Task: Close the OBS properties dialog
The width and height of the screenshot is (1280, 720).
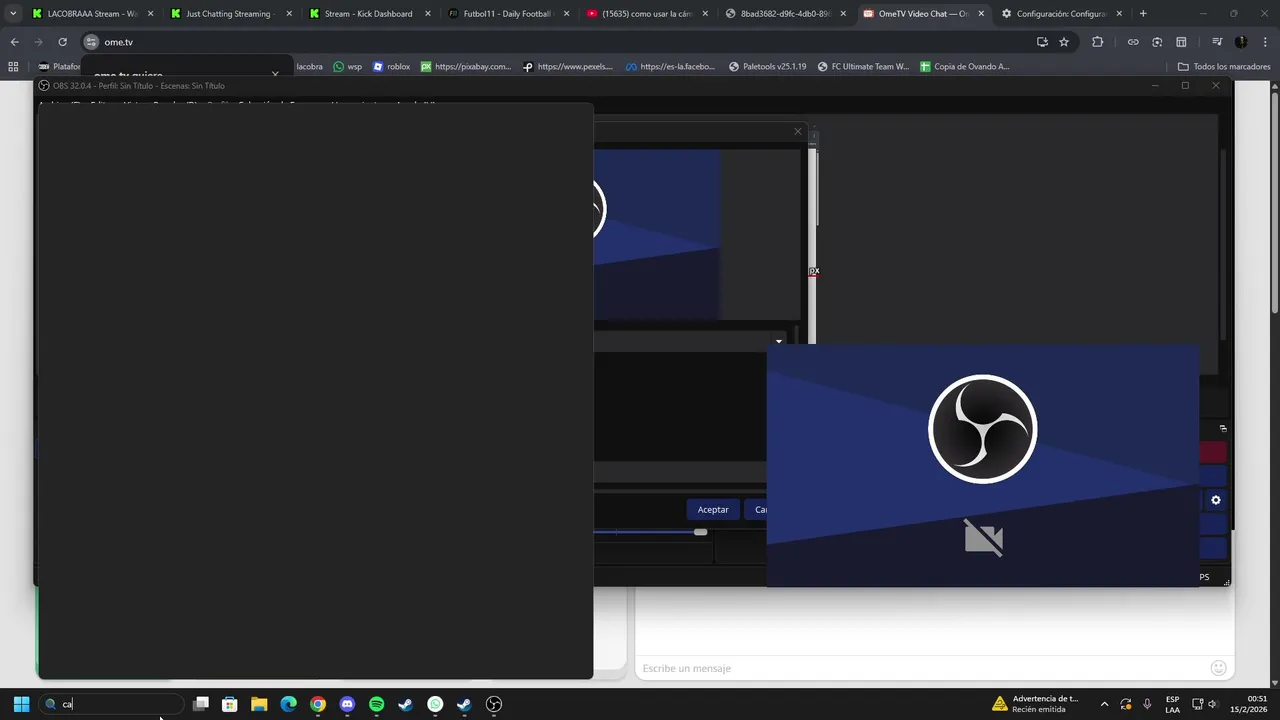Action: point(797,131)
